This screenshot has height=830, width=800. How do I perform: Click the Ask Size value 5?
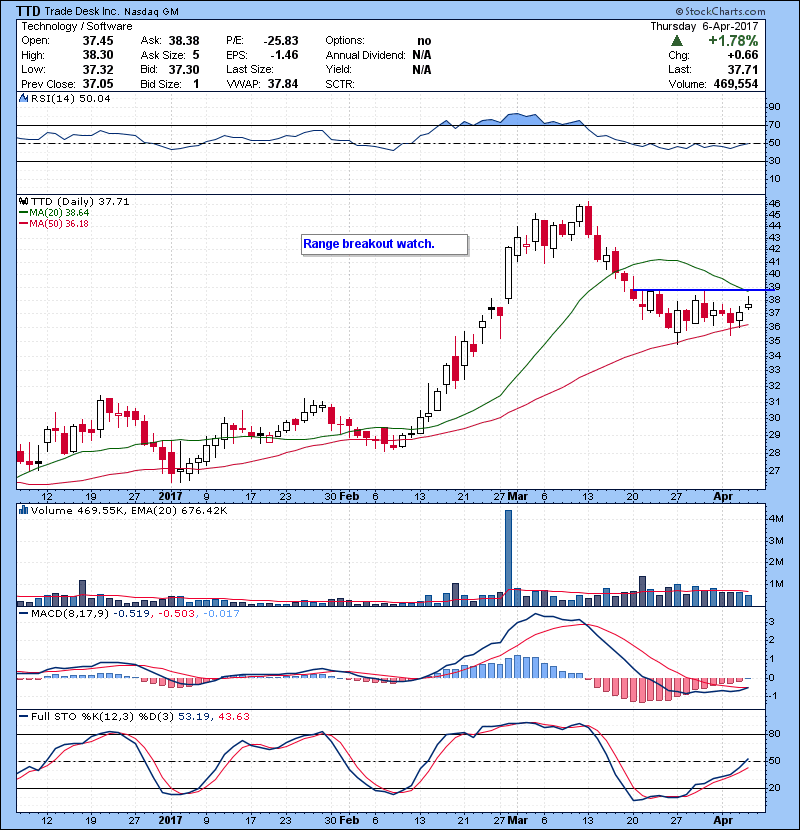[x=196, y=55]
